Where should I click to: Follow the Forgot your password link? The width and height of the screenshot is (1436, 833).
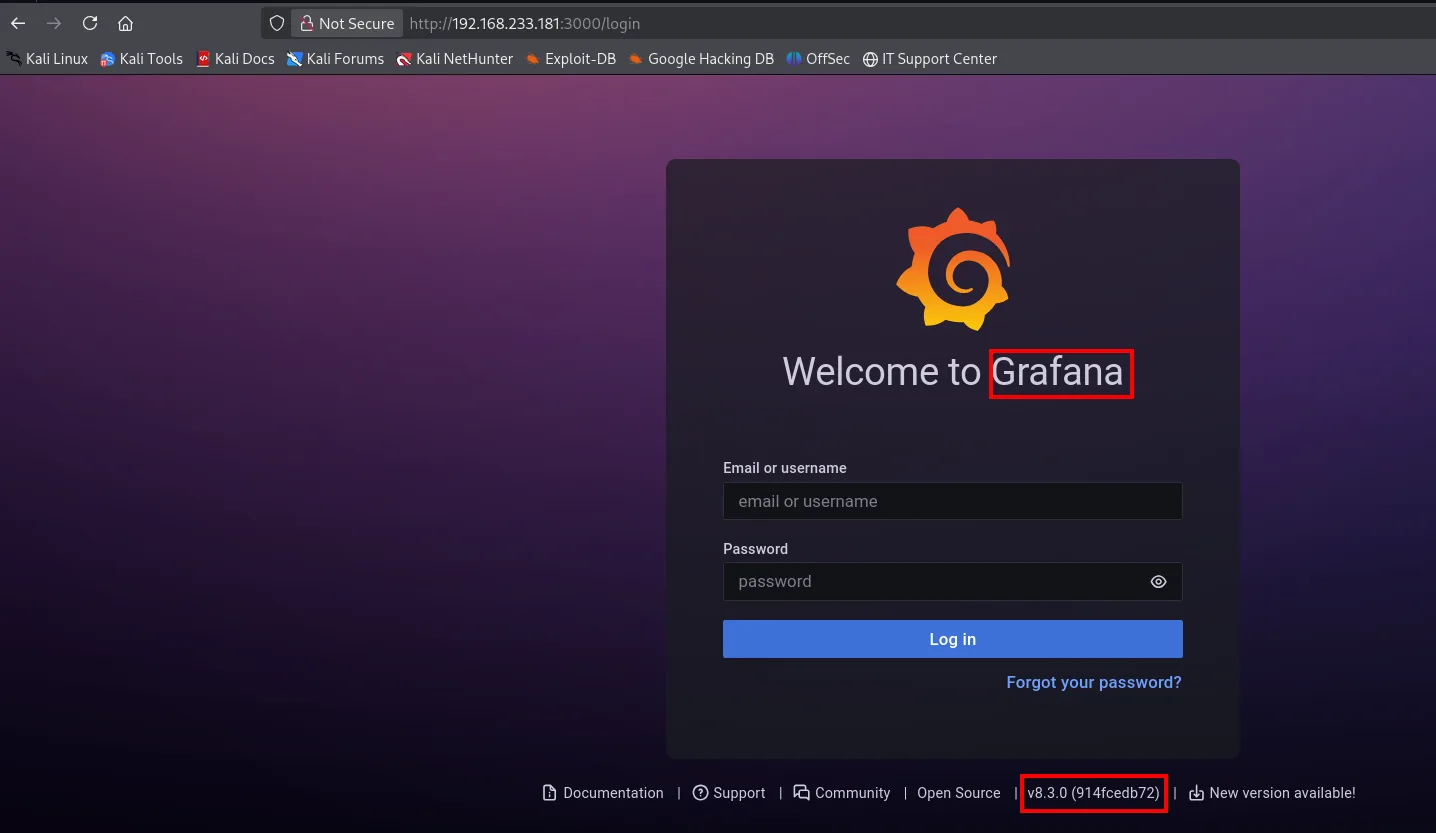(x=1094, y=682)
